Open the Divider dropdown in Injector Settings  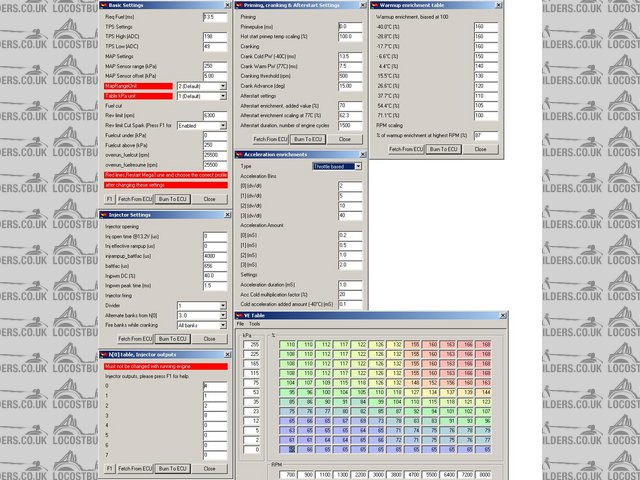pyautogui.click(x=223, y=305)
